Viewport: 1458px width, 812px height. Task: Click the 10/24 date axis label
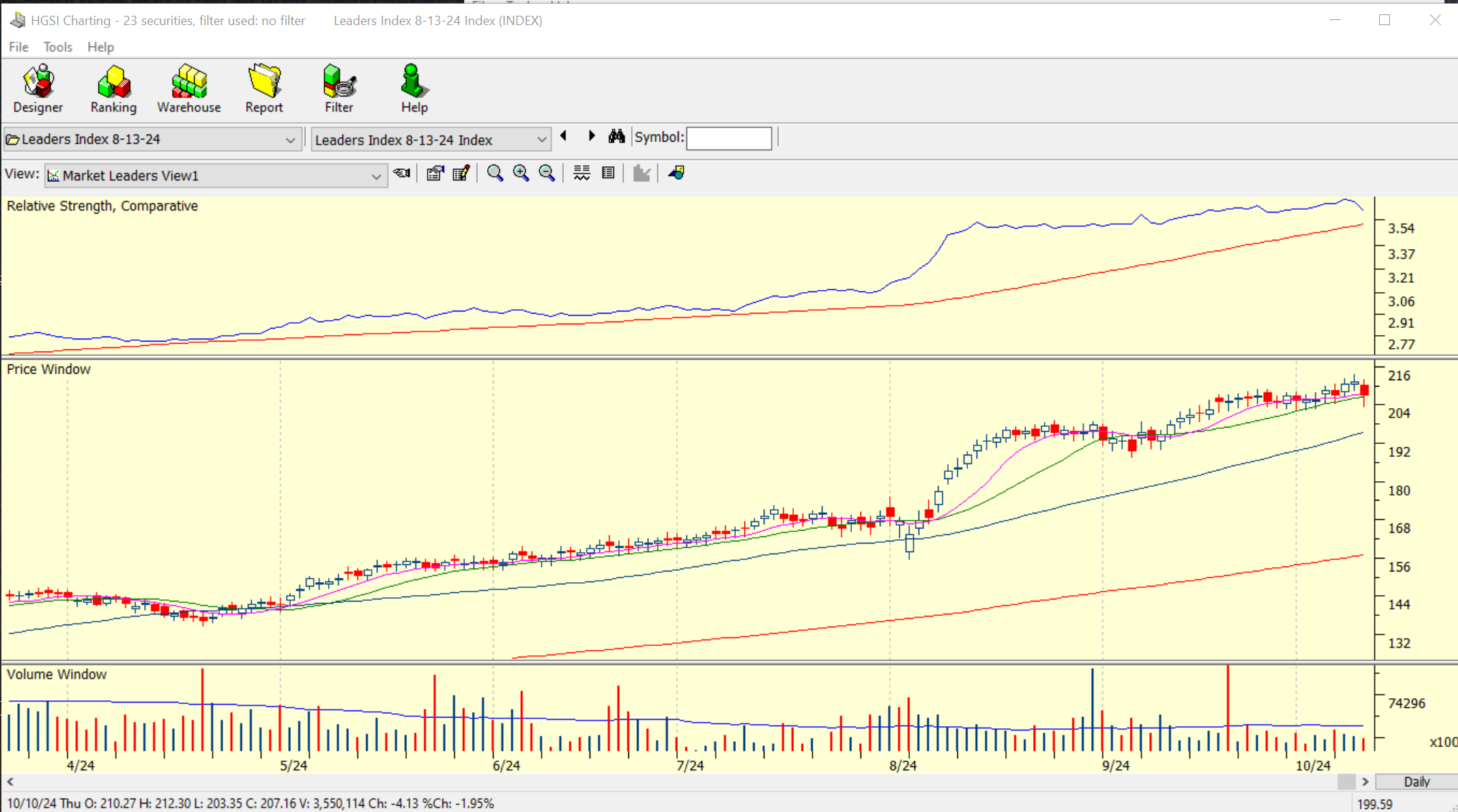(x=1313, y=765)
